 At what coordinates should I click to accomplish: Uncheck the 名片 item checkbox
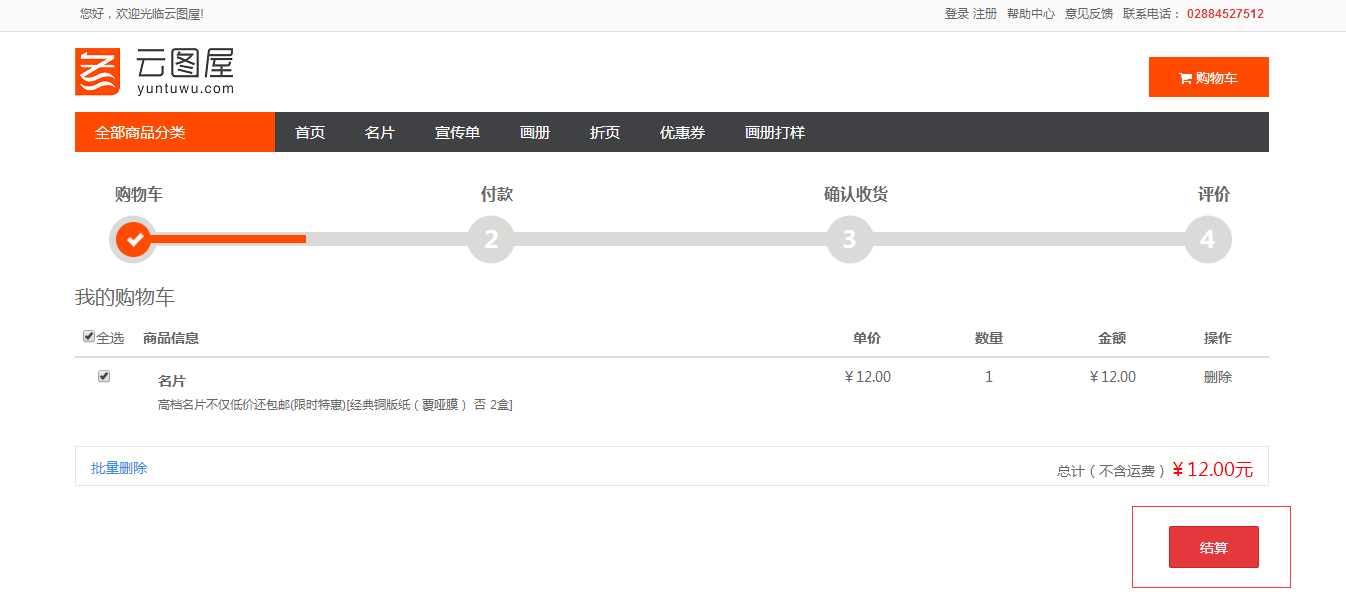click(104, 377)
